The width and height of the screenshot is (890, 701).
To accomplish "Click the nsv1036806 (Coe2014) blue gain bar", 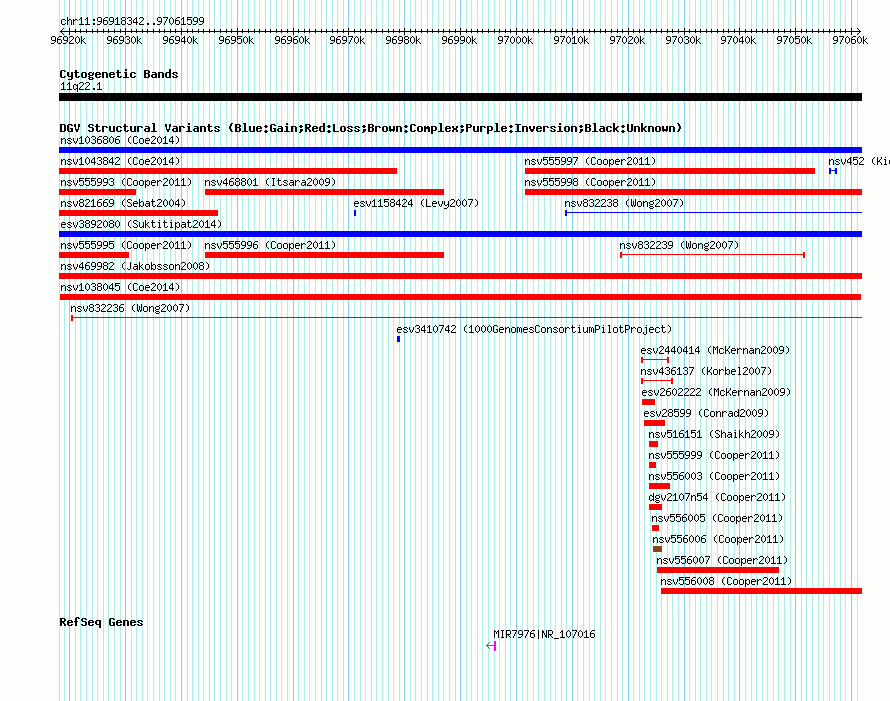I will pos(460,150).
